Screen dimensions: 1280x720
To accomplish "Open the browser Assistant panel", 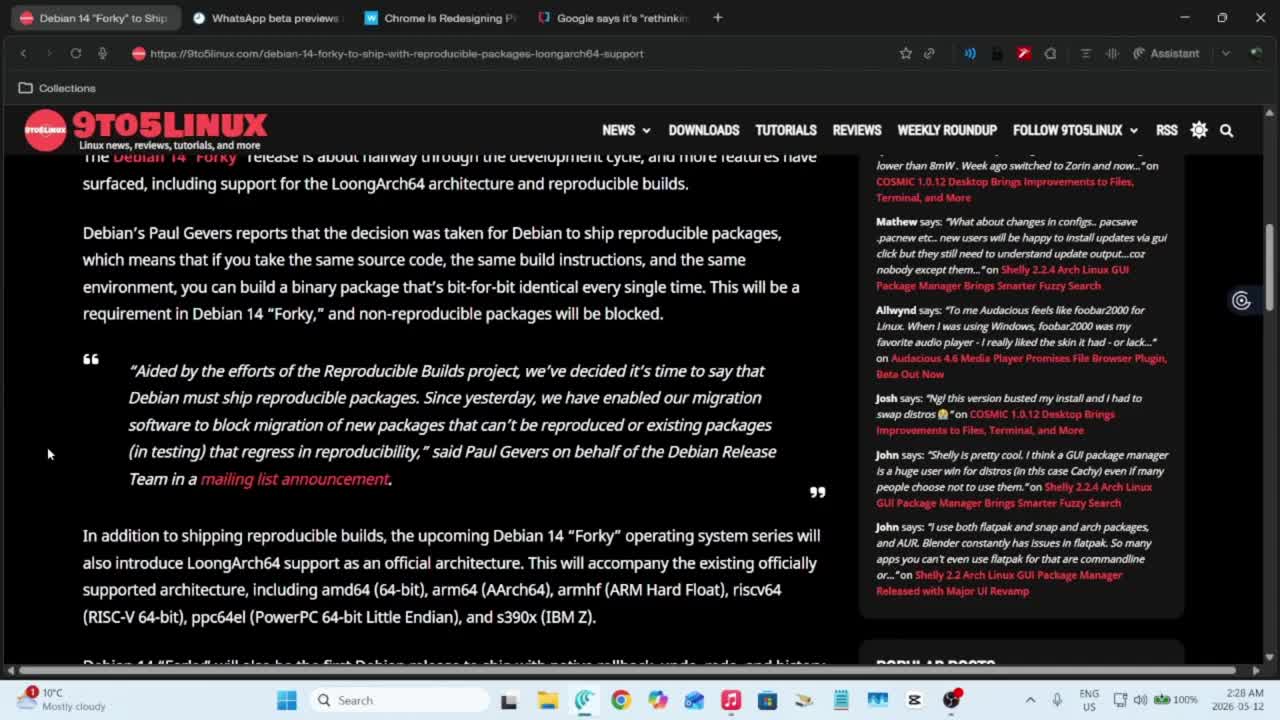I will [x=1166, y=54].
